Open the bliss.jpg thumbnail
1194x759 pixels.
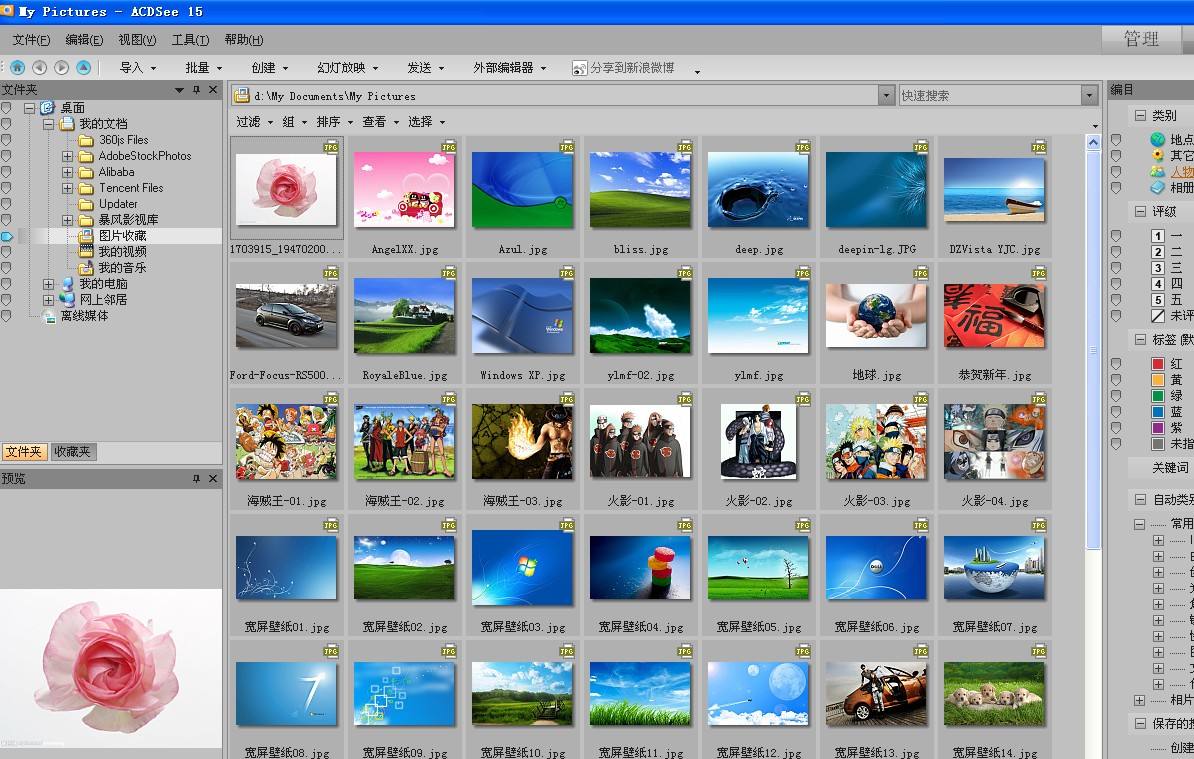(640, 188)
